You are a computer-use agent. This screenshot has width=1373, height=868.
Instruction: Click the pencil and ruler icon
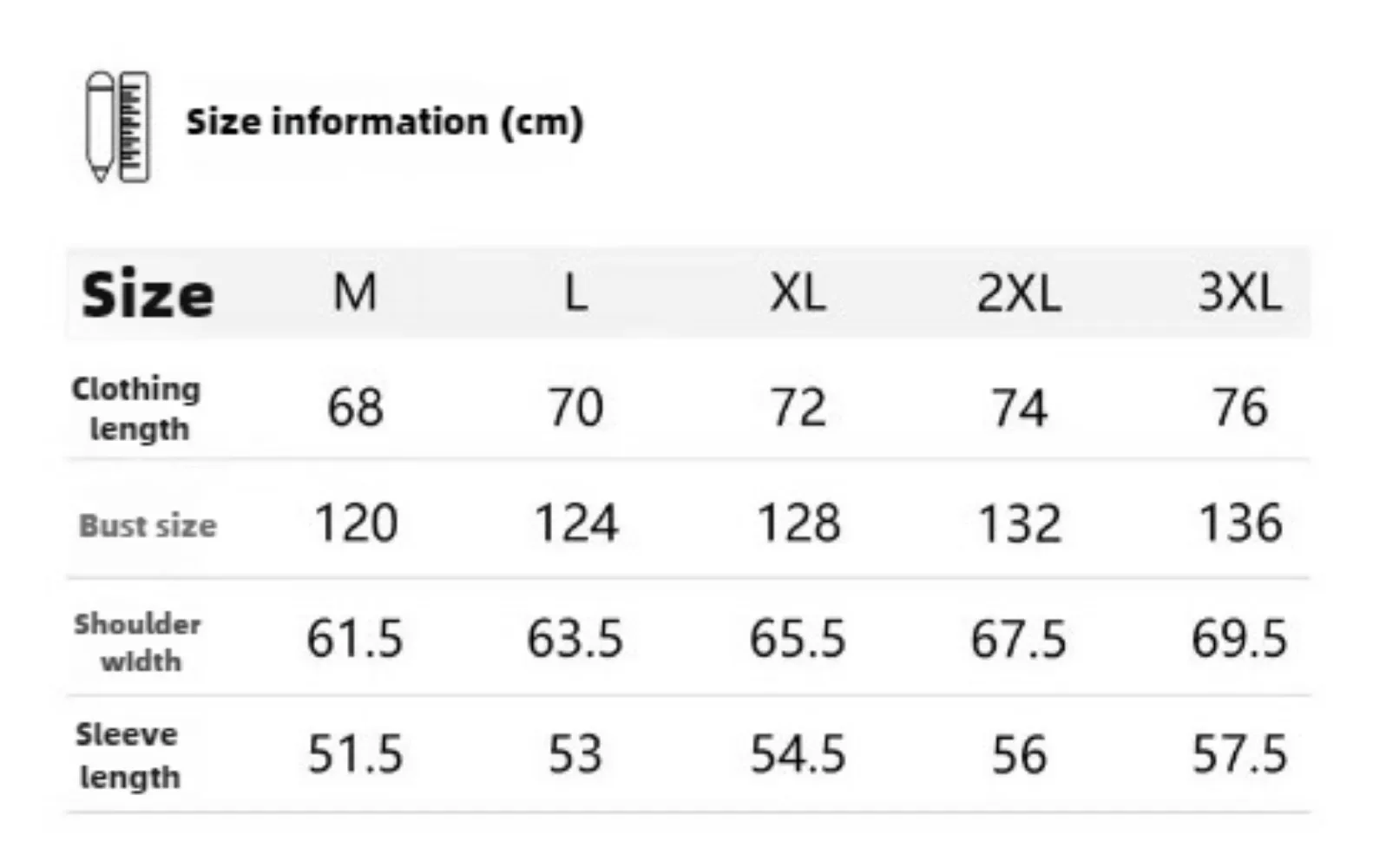[x=117, y=127]
